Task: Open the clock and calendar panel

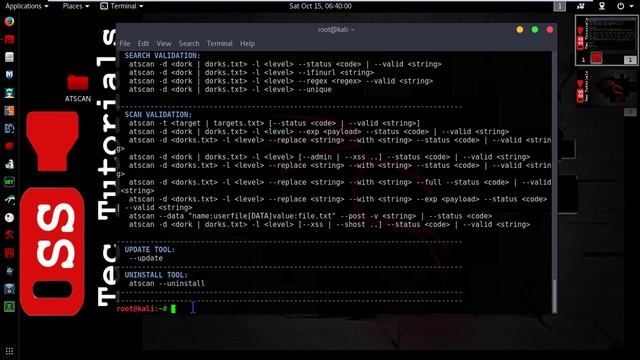Action: [320, 6]
